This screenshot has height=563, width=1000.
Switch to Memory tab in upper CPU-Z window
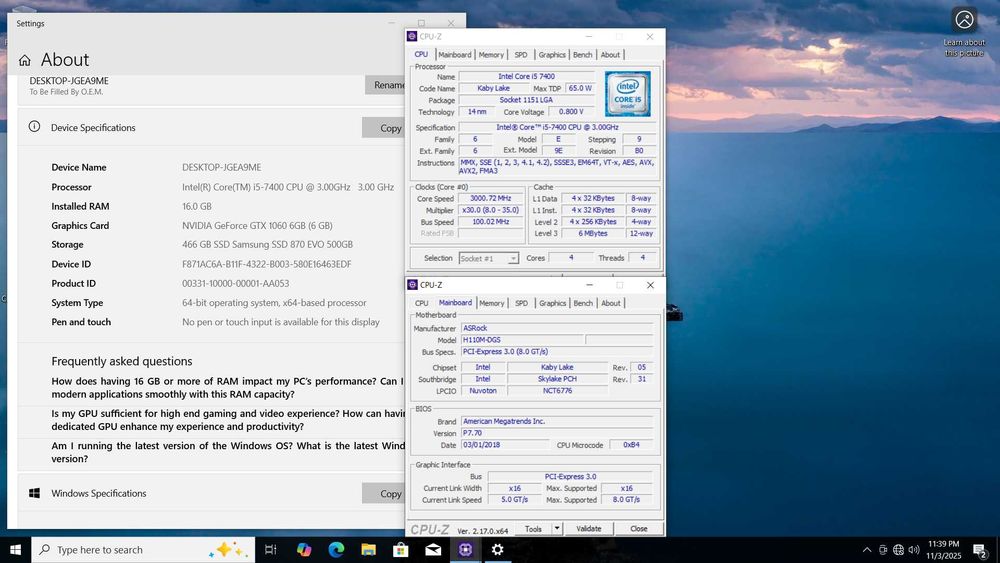pyautogui.click(x=491, y=55)
